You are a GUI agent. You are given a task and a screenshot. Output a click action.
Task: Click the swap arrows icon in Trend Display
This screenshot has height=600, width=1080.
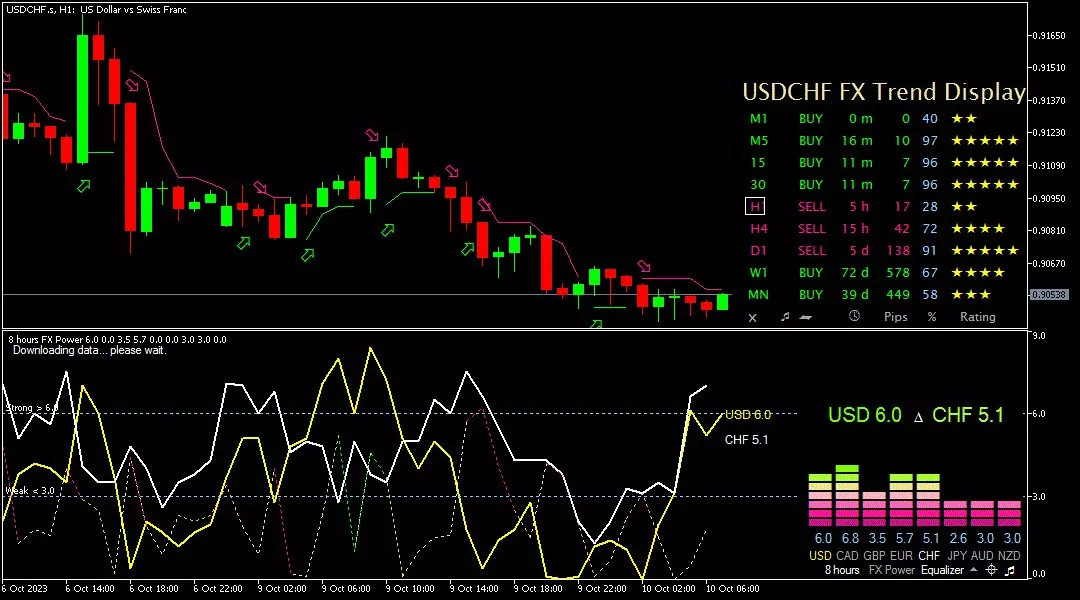click(x=806, y=317)
